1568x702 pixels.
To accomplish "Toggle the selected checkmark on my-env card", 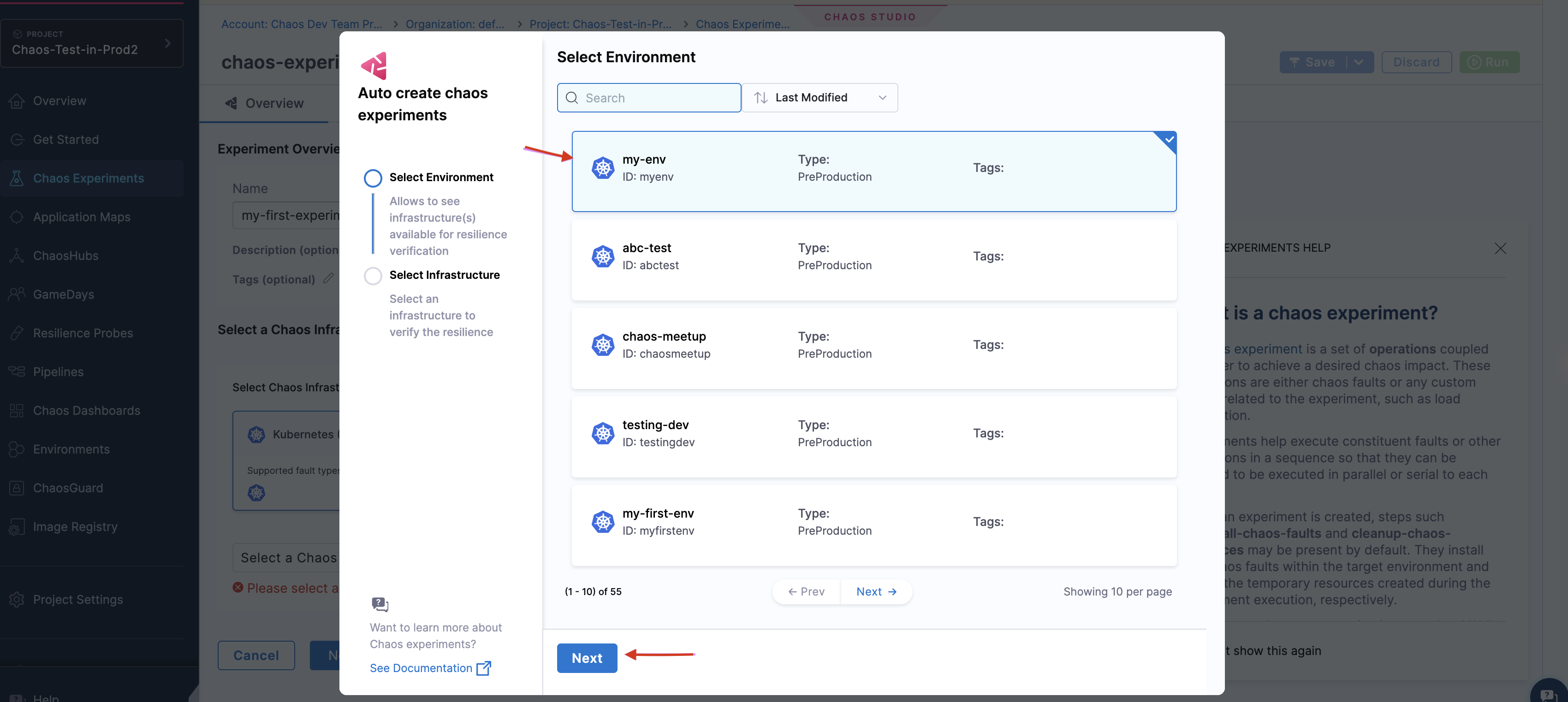I will 1169,140.
